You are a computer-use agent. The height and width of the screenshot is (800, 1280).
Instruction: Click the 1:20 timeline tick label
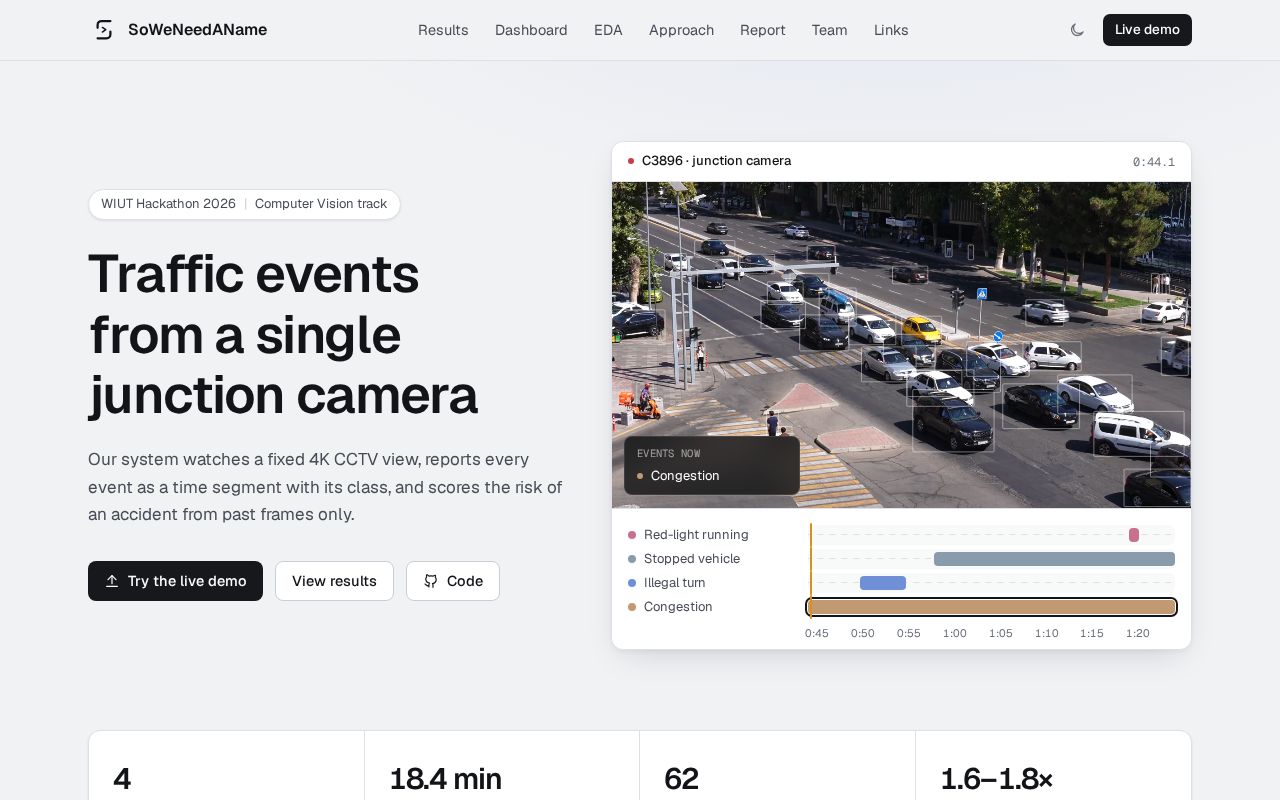(x=1138, y=634)
